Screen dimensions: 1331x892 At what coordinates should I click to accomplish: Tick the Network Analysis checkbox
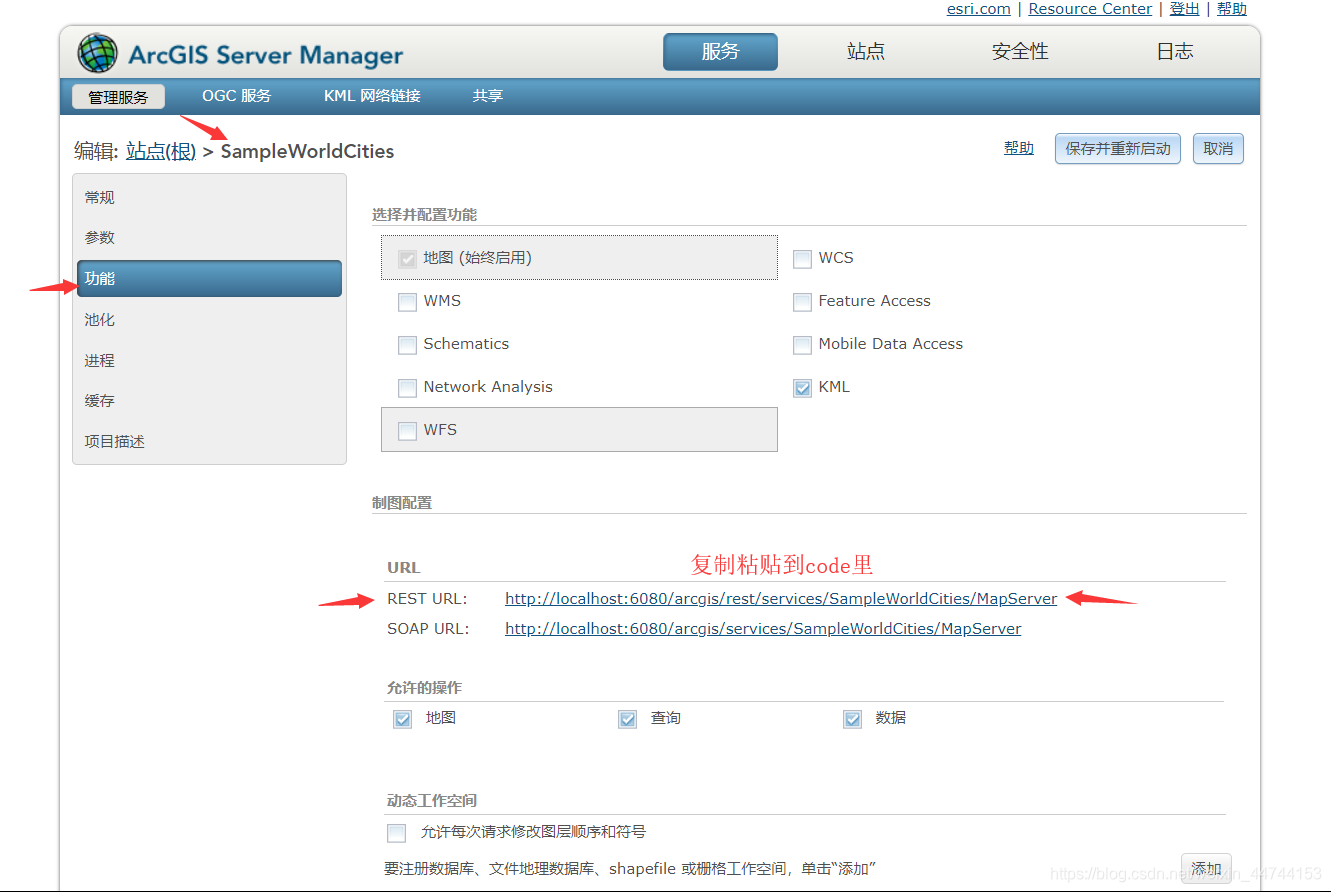pos(407,388)
